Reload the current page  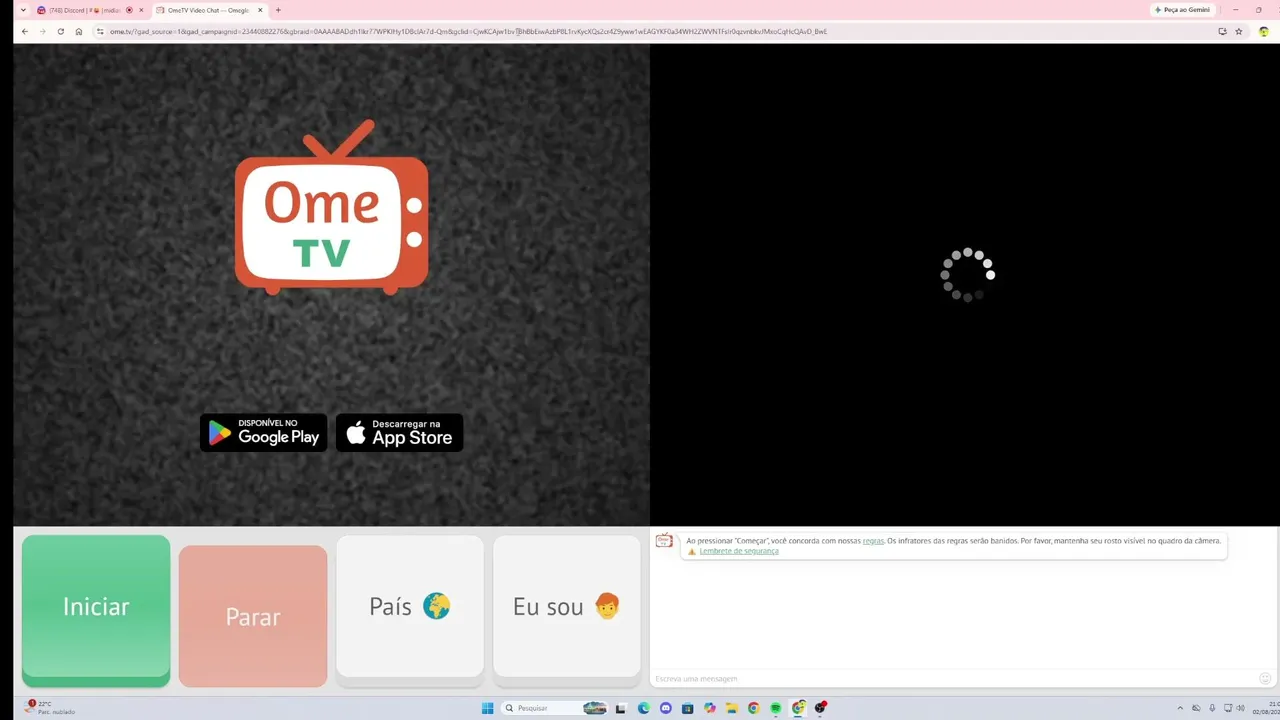[x=60, y=31]
